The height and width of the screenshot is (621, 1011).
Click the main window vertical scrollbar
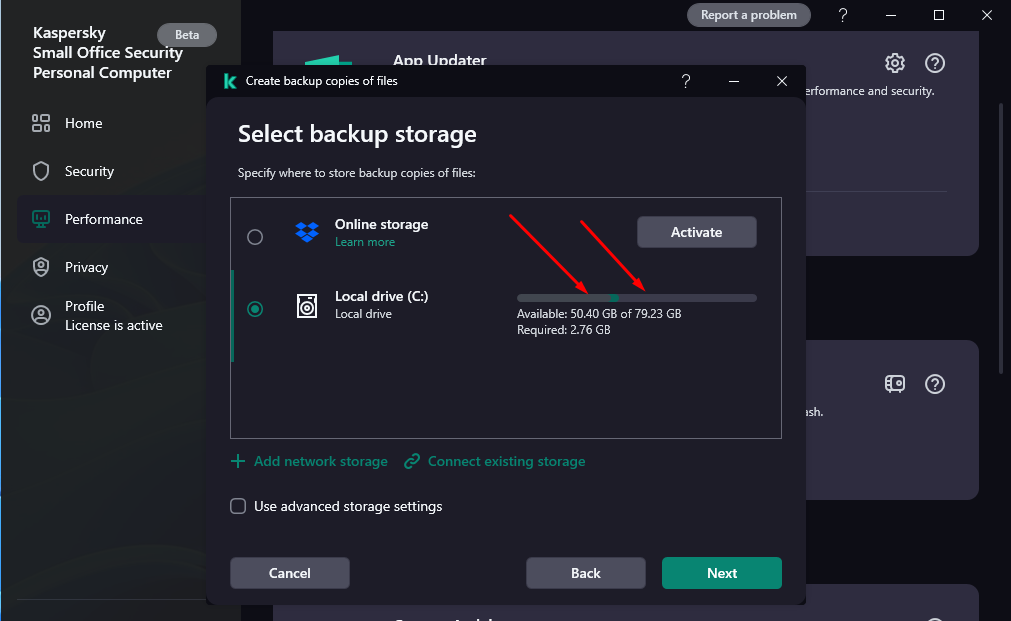[x=1001, y=239]
